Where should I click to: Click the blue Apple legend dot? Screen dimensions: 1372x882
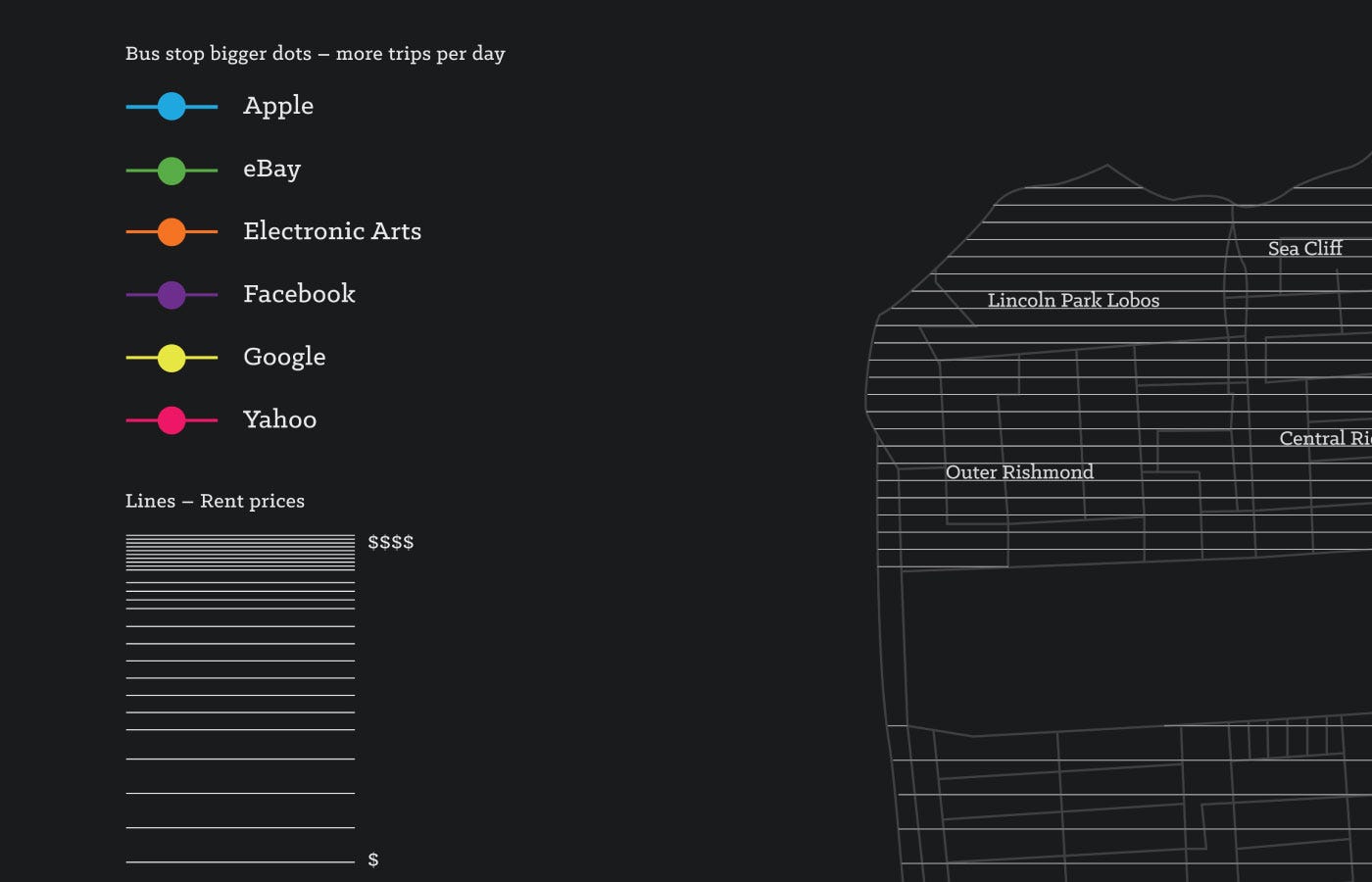coord(171,106)
